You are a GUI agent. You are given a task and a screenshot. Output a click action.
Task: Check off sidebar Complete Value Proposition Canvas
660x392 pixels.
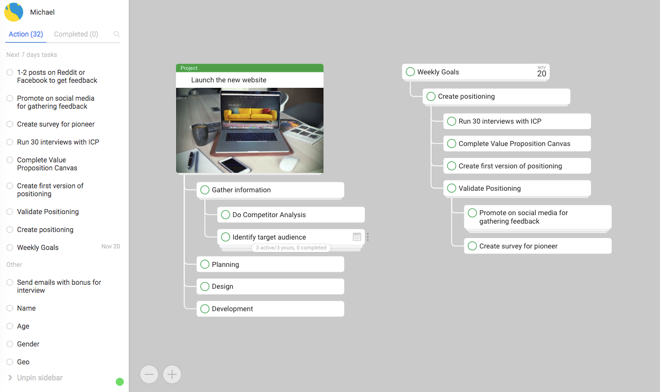click(x=9, y=160)
